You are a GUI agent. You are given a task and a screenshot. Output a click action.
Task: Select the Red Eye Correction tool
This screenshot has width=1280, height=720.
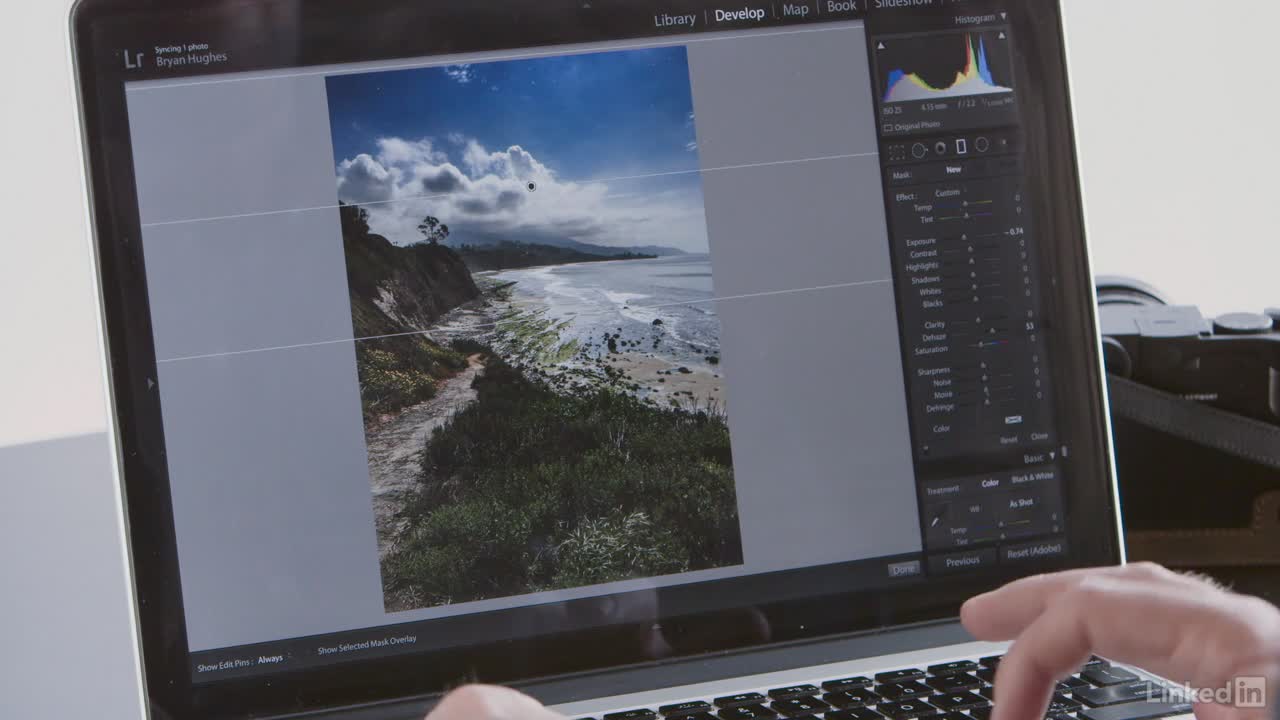coord(940,148)
